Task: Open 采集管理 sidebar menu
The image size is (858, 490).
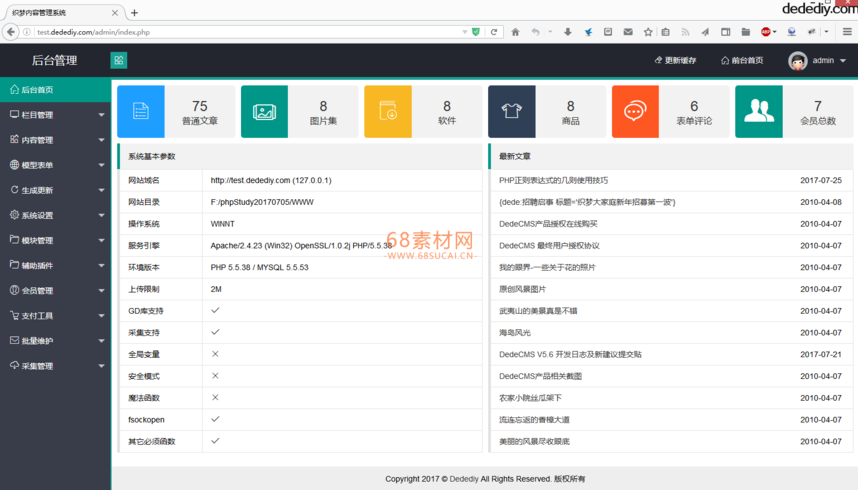Action: coord(55,366)
